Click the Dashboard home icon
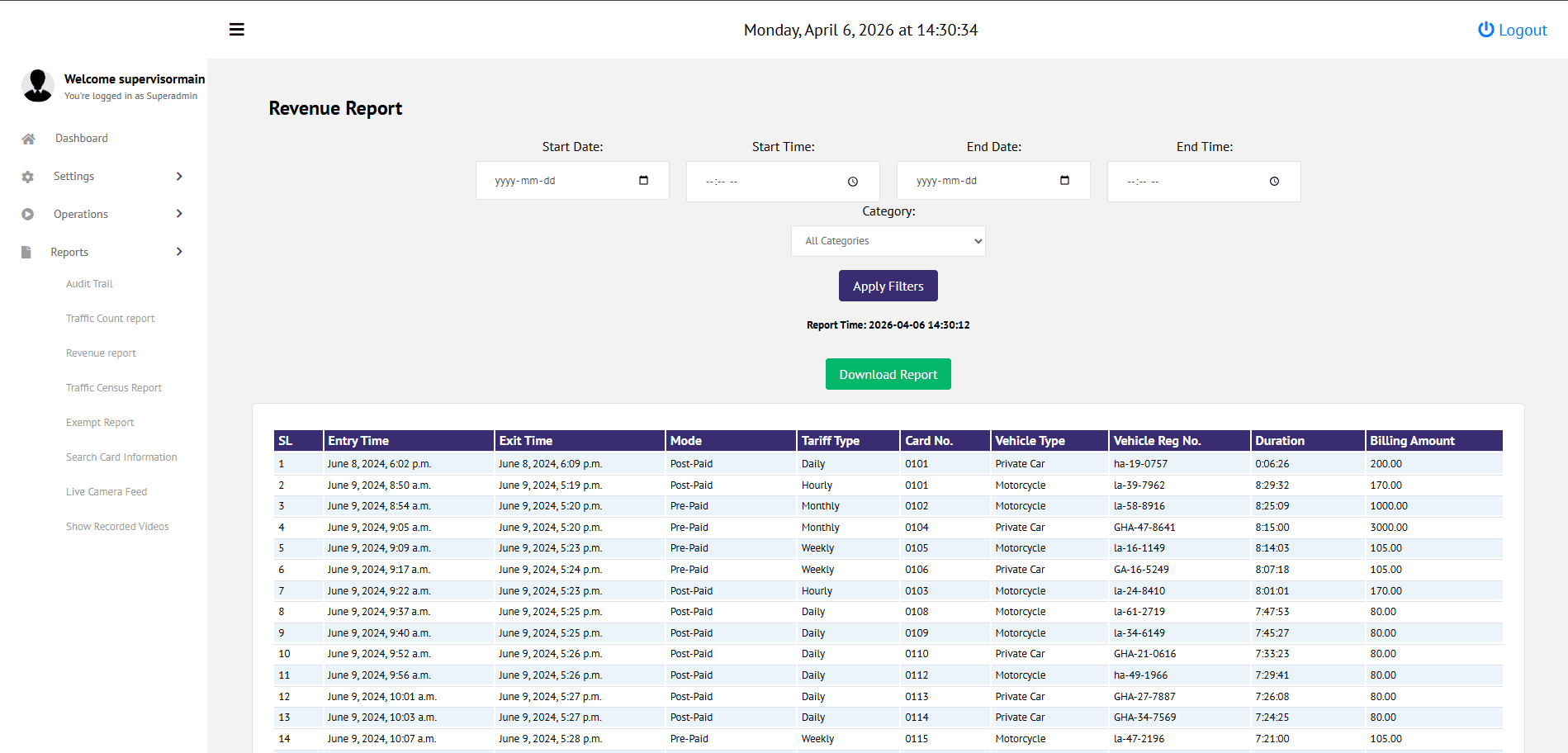Screen dimensions: 1568x753 click(28, 139)
